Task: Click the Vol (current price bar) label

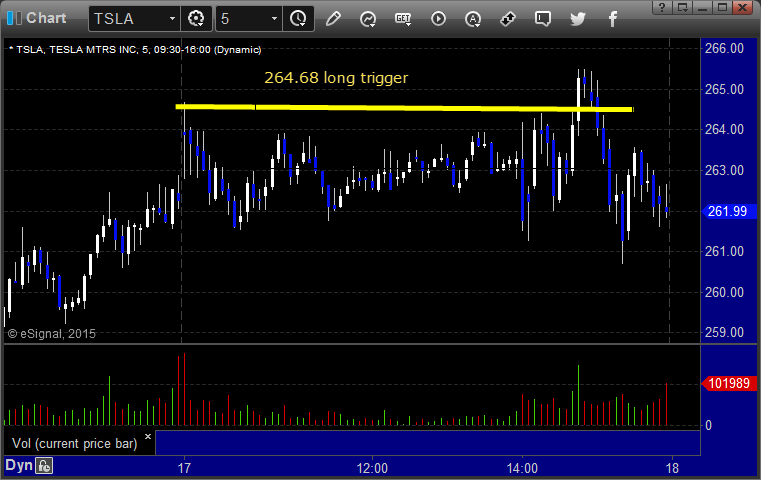Action: point(75,444)
